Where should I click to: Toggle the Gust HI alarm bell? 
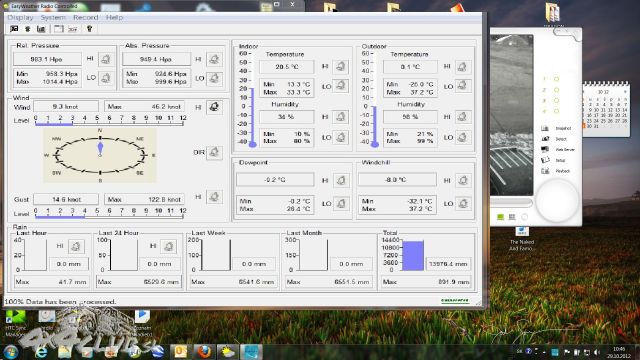point(214,197)
